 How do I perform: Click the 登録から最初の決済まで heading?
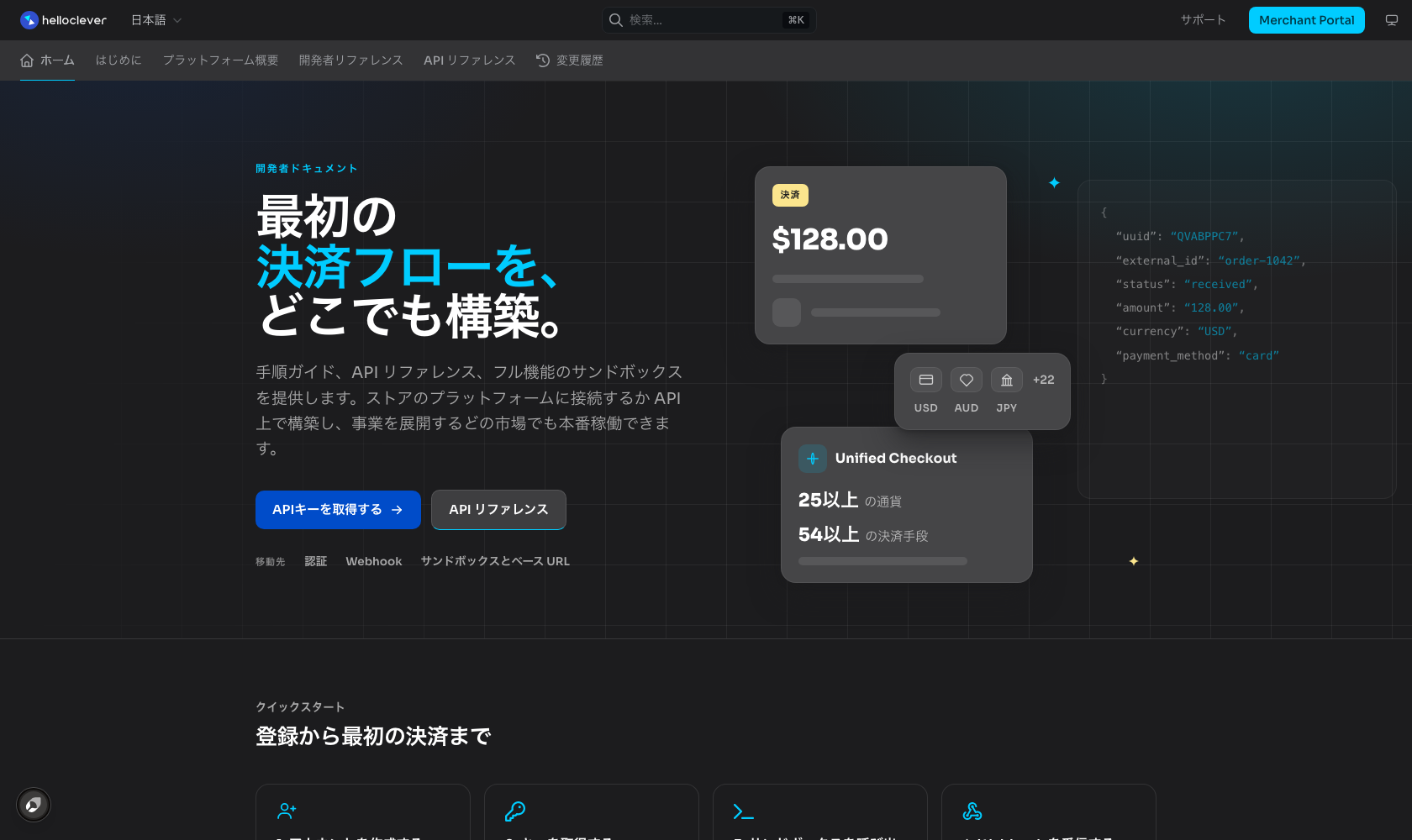[x=373, y=737]
